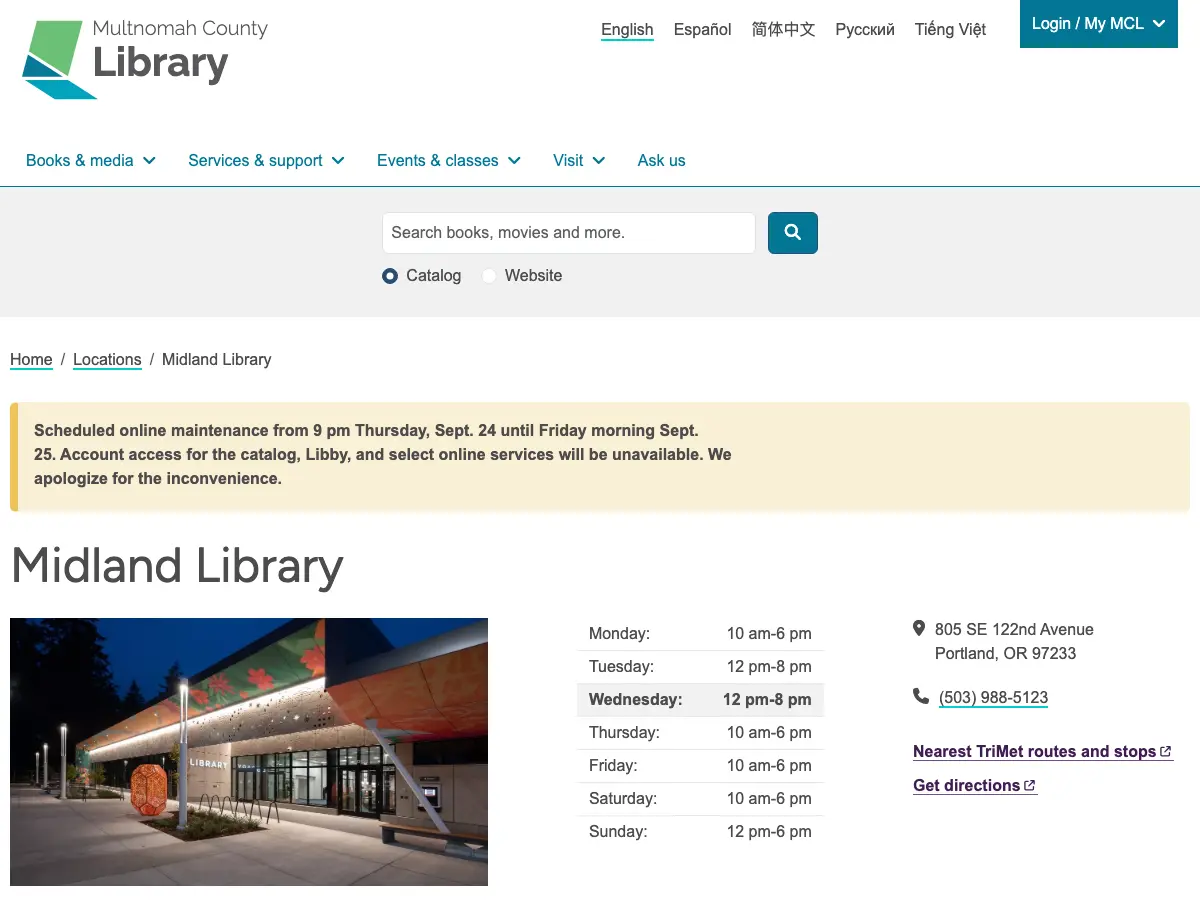The width and height of the screenshot is (1200, 900).
Task: Go to Home breadcrumb link
Action: click(x=31, y=360)
